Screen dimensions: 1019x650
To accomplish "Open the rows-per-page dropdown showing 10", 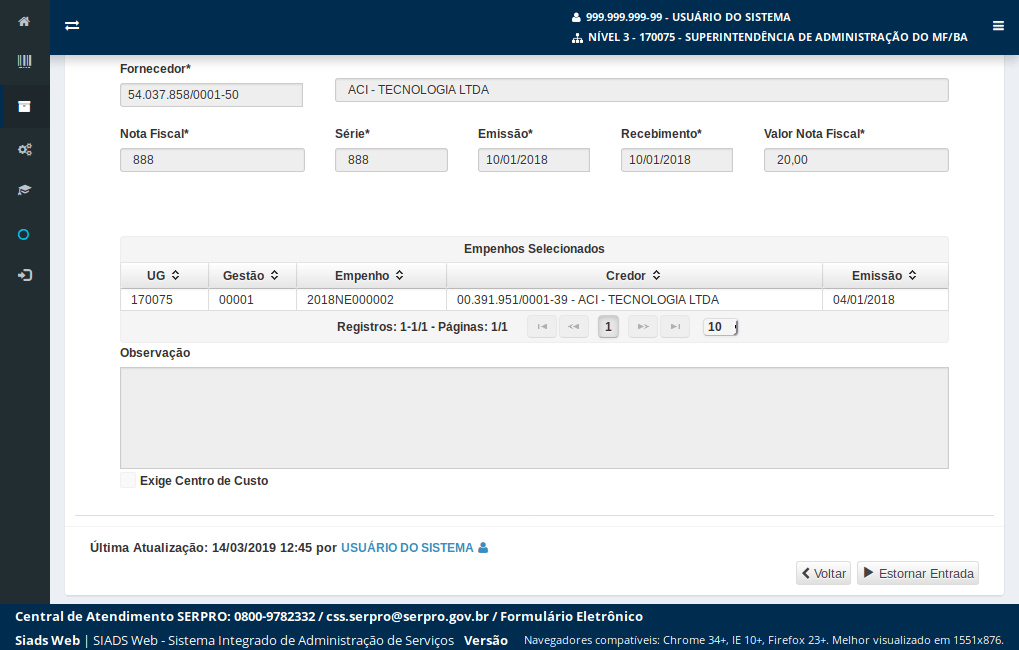I will pos(721,327).
